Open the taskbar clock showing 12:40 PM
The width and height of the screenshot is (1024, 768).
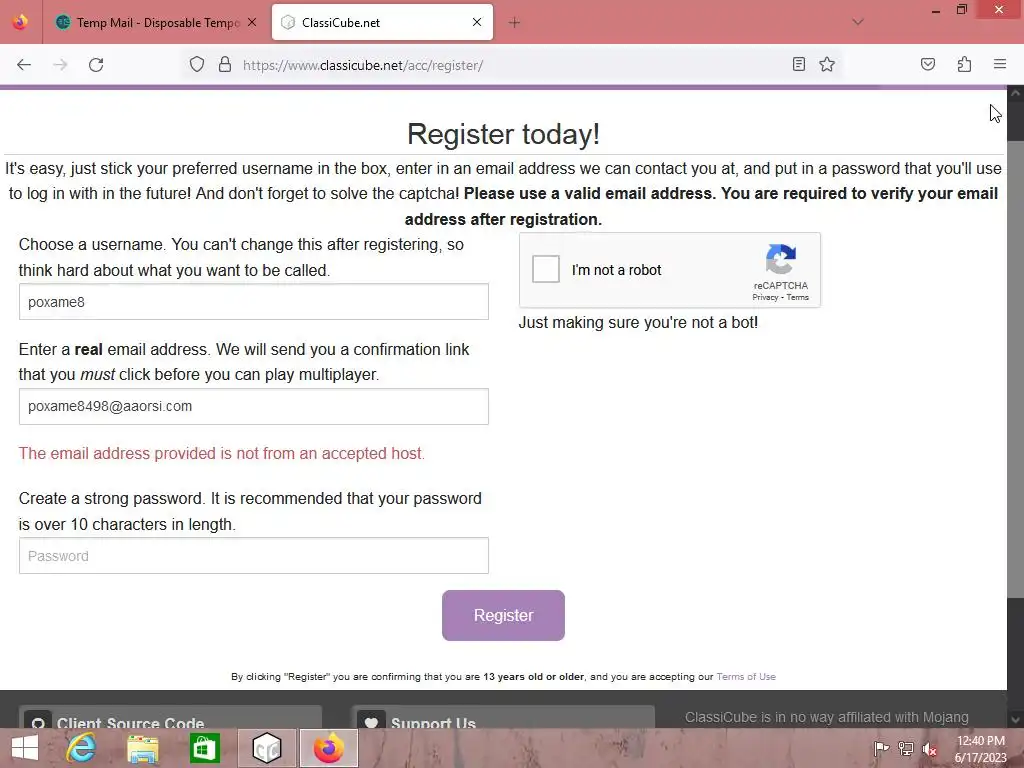[x=980, y=748]
